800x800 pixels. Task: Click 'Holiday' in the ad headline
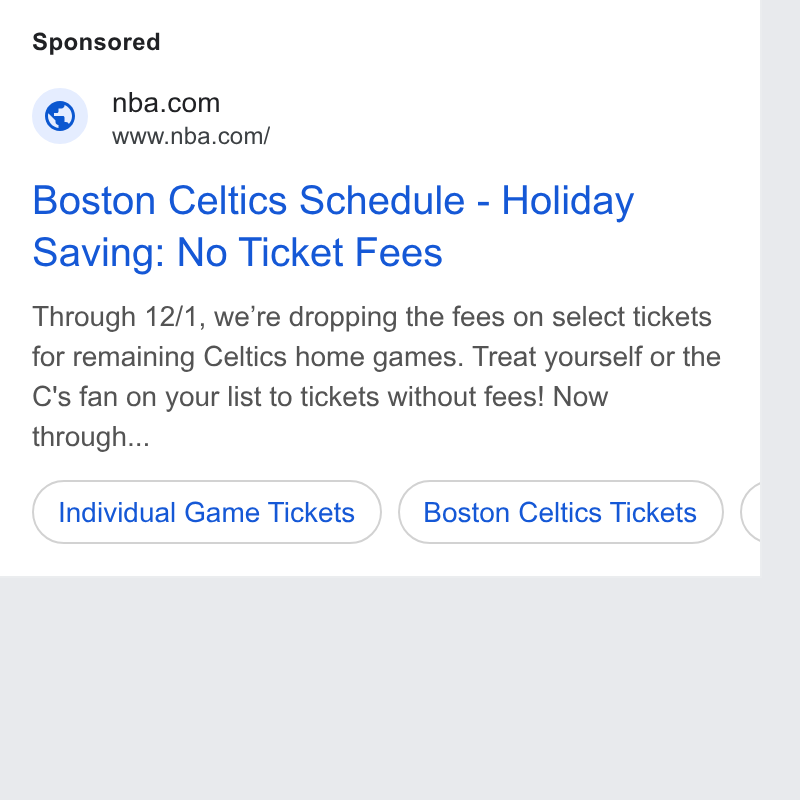568,201
